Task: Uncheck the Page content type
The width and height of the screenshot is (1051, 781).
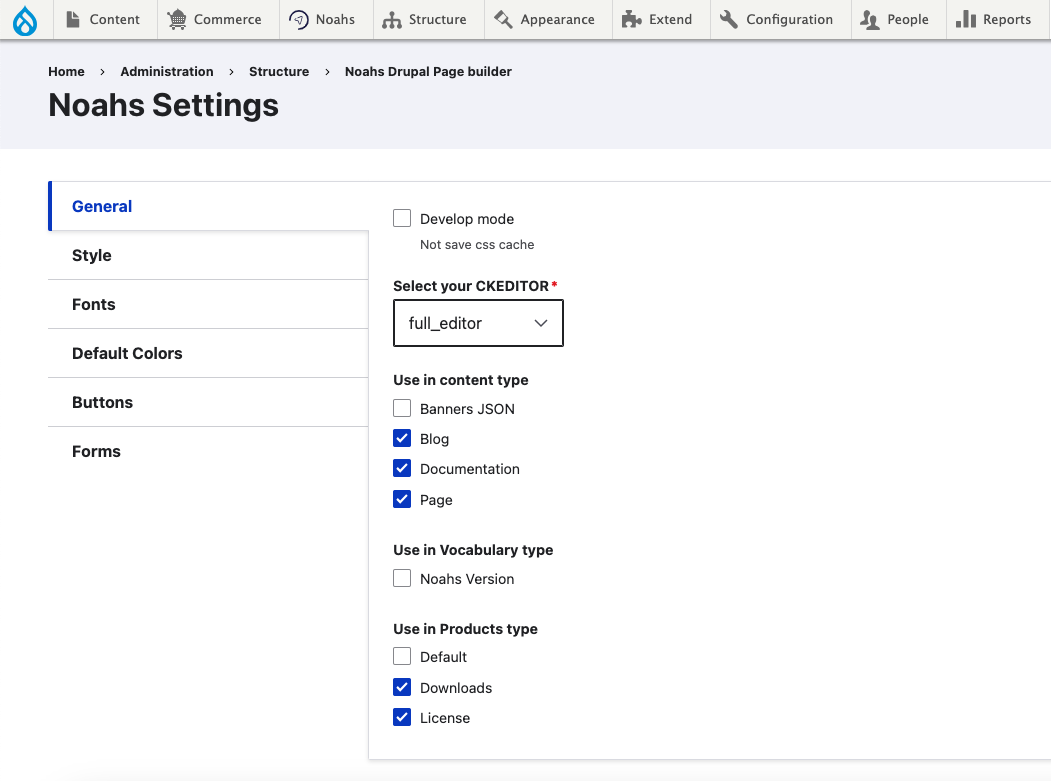Action: click(402, 499)
